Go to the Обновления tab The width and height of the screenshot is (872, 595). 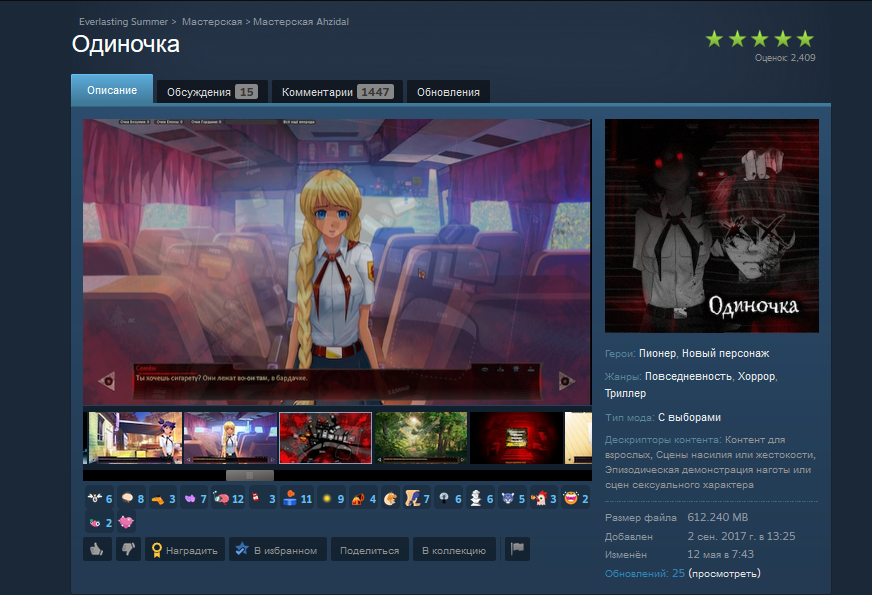pyautogui.click(x=448, y=92)
